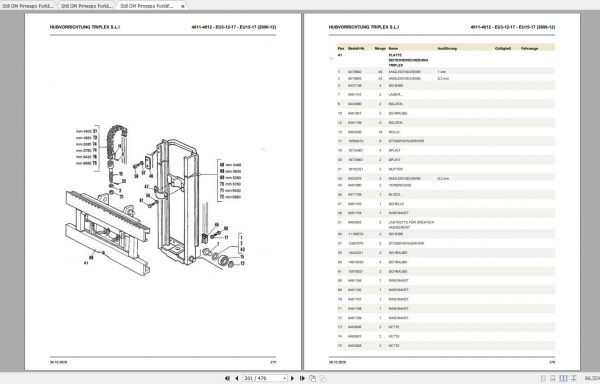Click the date in the left page footer
This screenshot has height=384, width=600.
click(x=58, y=362)
